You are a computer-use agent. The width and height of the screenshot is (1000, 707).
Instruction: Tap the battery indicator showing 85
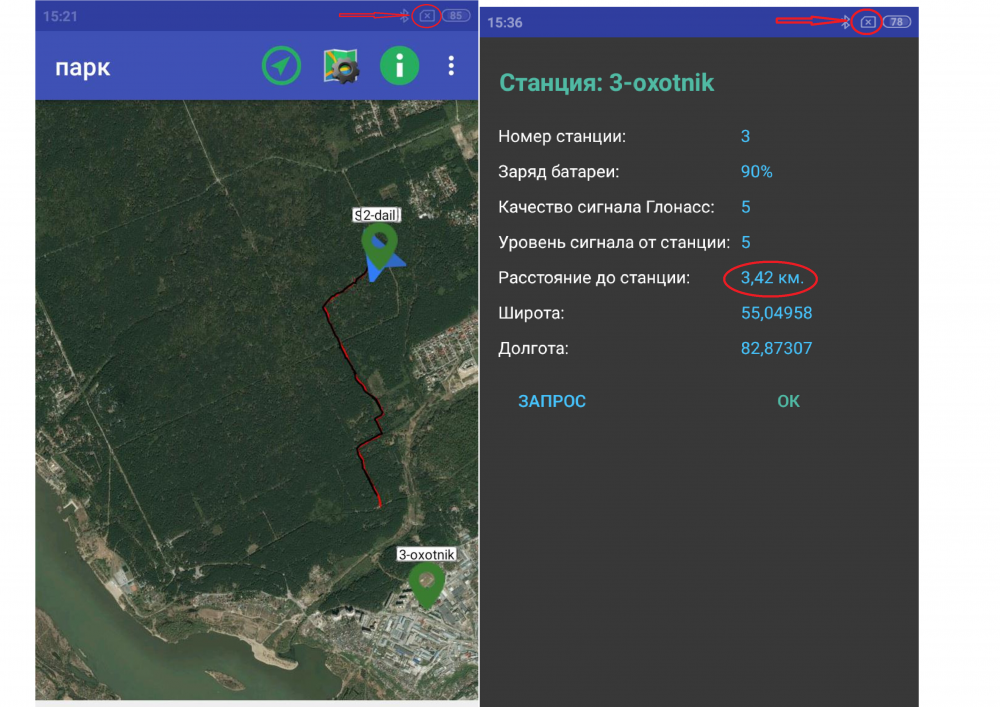(x=457, y=16)
